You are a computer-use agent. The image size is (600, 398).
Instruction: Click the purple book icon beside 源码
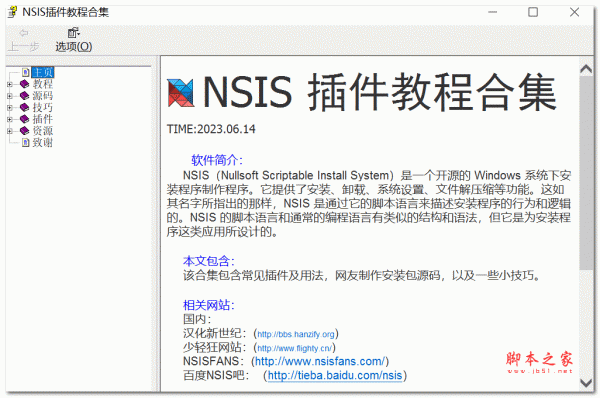[x=24, y=96]
